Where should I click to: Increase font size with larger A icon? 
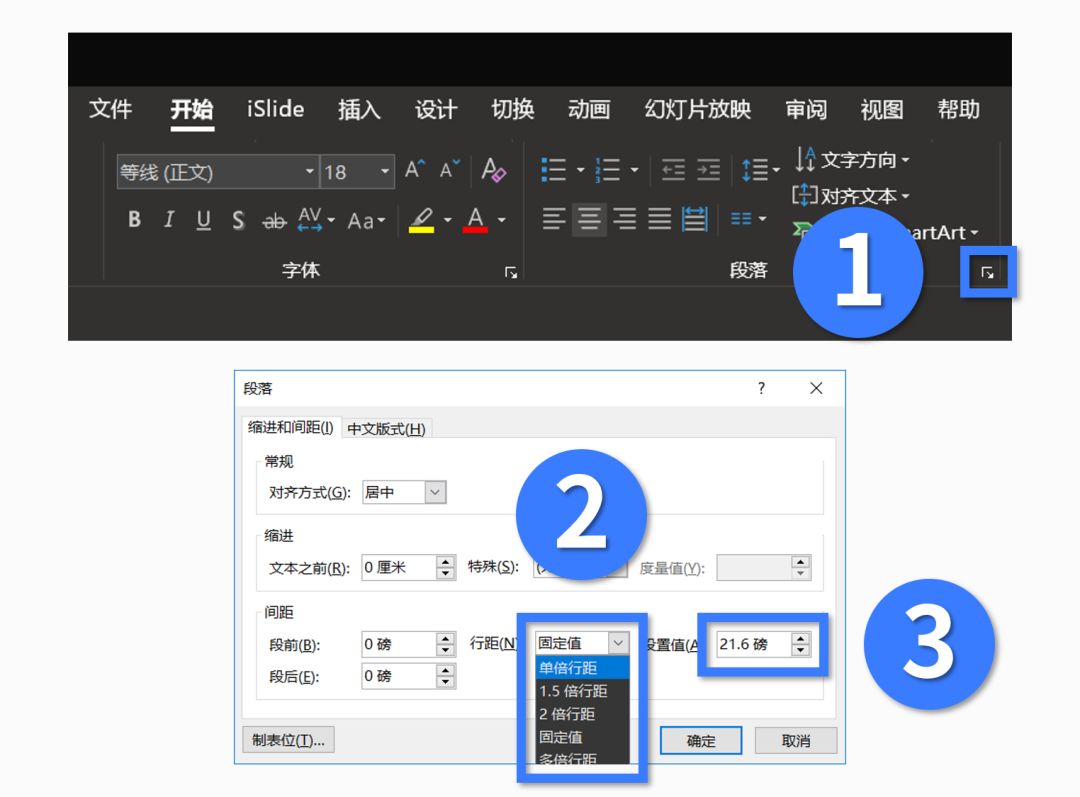click(x=415, y=171)
